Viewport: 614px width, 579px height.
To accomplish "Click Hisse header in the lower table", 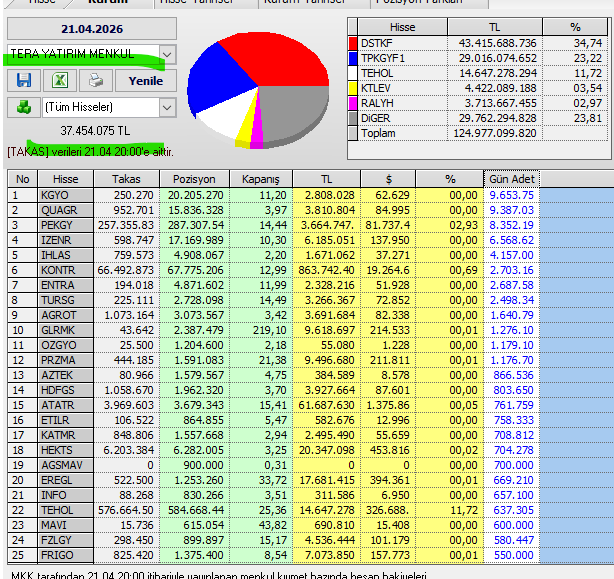I will (66, 179).
